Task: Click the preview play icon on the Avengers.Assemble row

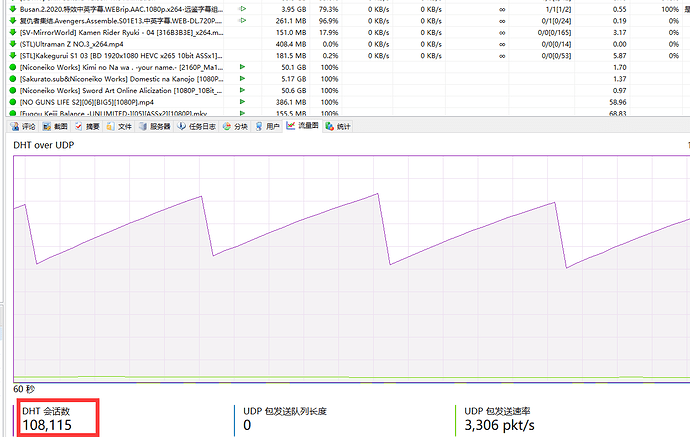Action: (242, 20)
